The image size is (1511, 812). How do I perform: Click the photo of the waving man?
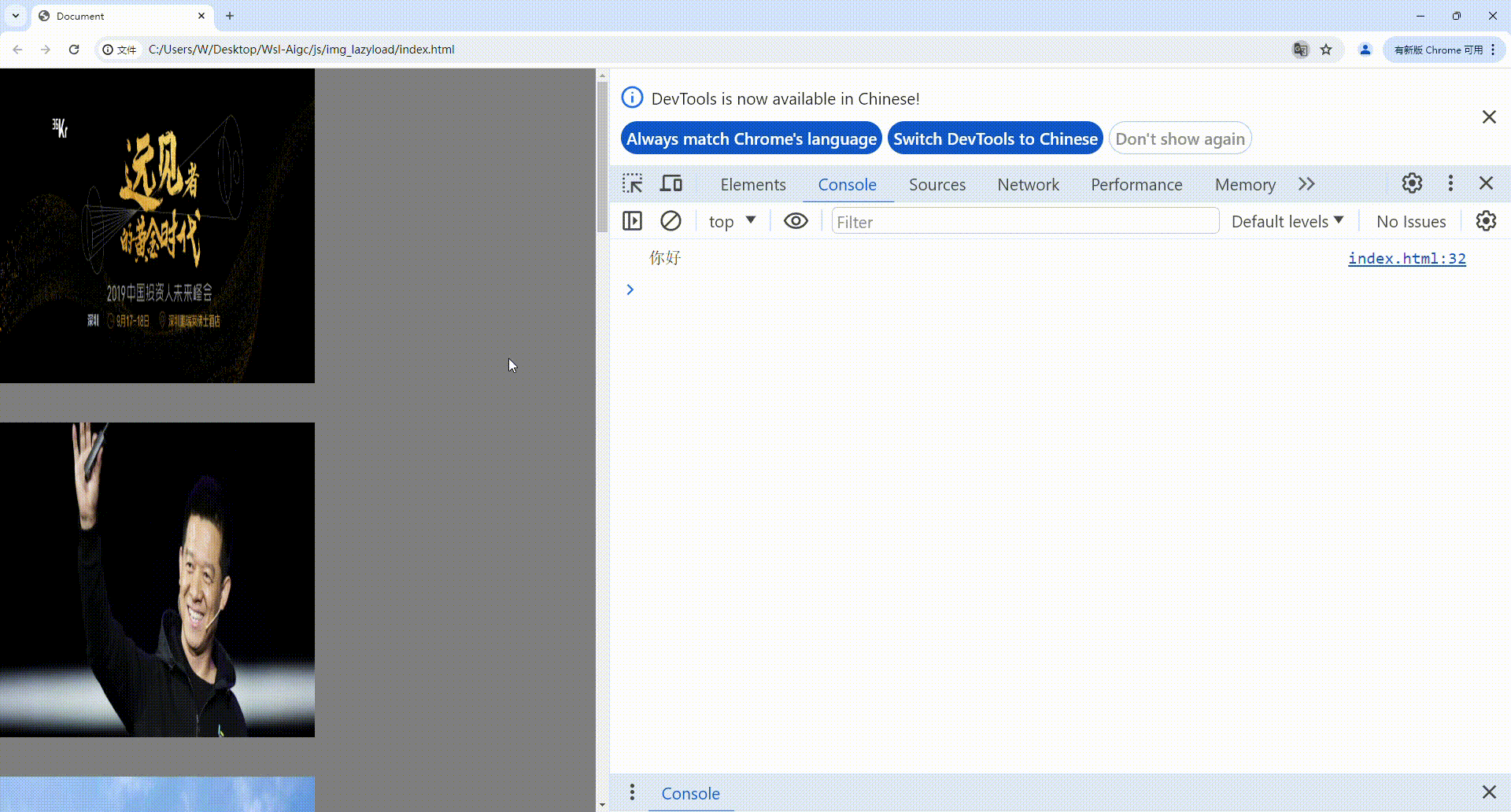click(x=157, y=580)
